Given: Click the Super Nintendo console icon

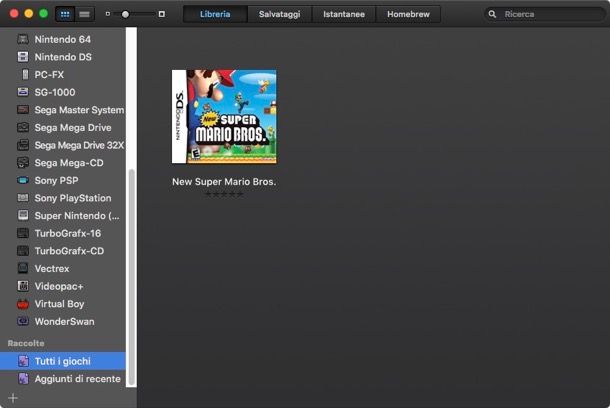Looking at the screenshot, I should pyautogui.click(x=23, y=215).
